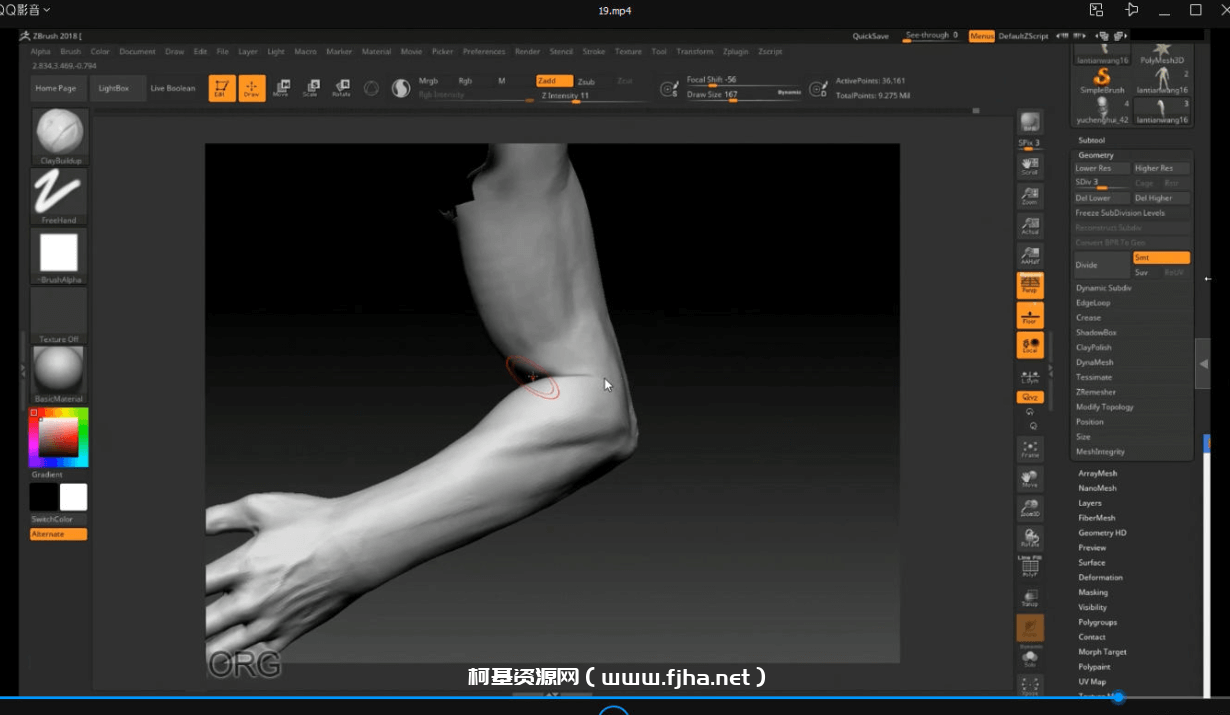The image size is (1230, 715).
Task: Click the Divide button
Action: point(1102,265)
